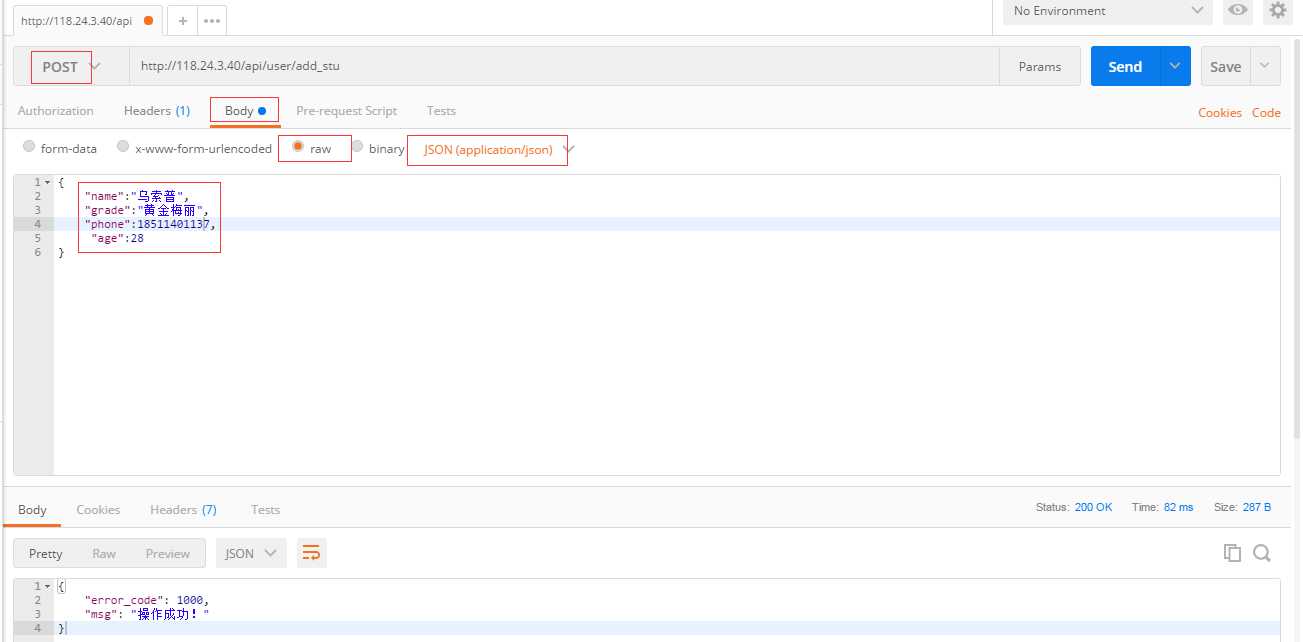Image resolution: width=1303 pixels, height=642 pixels.
Task: Click the environment quick look eye icon
Action: click(x=1238, y=11)
